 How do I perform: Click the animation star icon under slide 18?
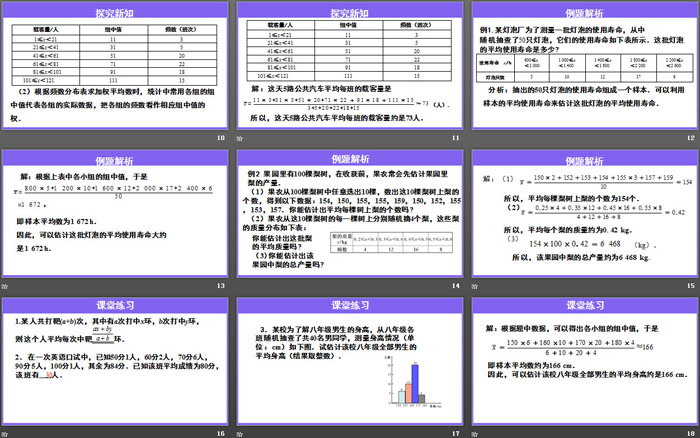(475, 434)
